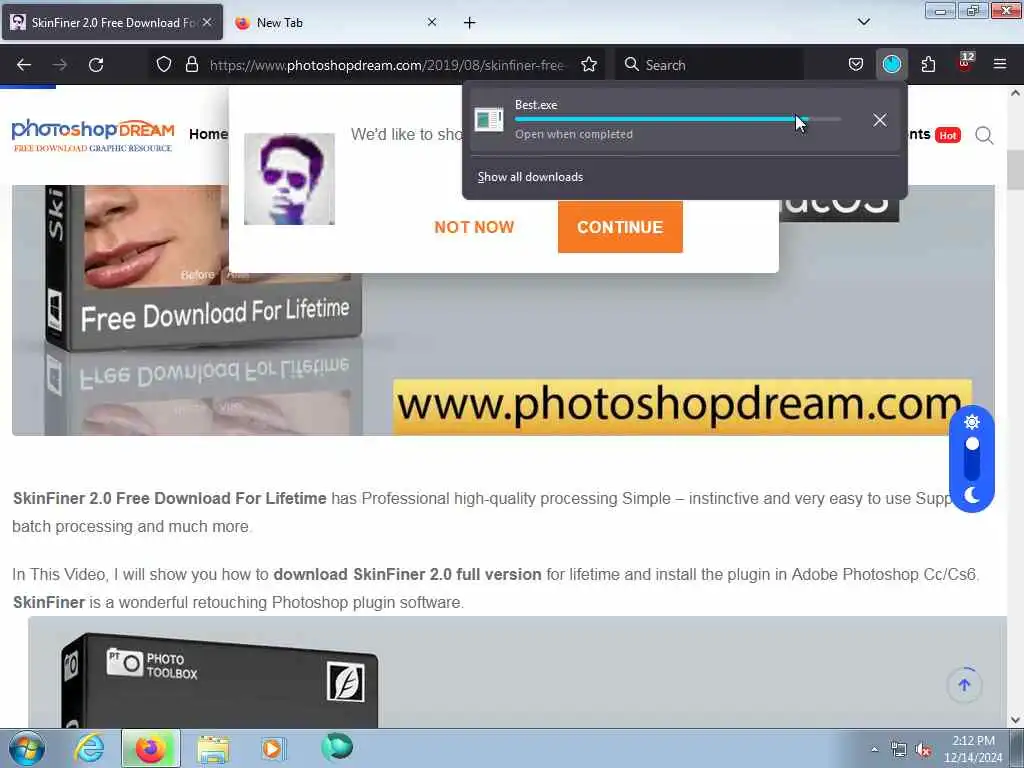
Task: Switch to the SkinFiner 2.0 tab
Action: point(112,22)
